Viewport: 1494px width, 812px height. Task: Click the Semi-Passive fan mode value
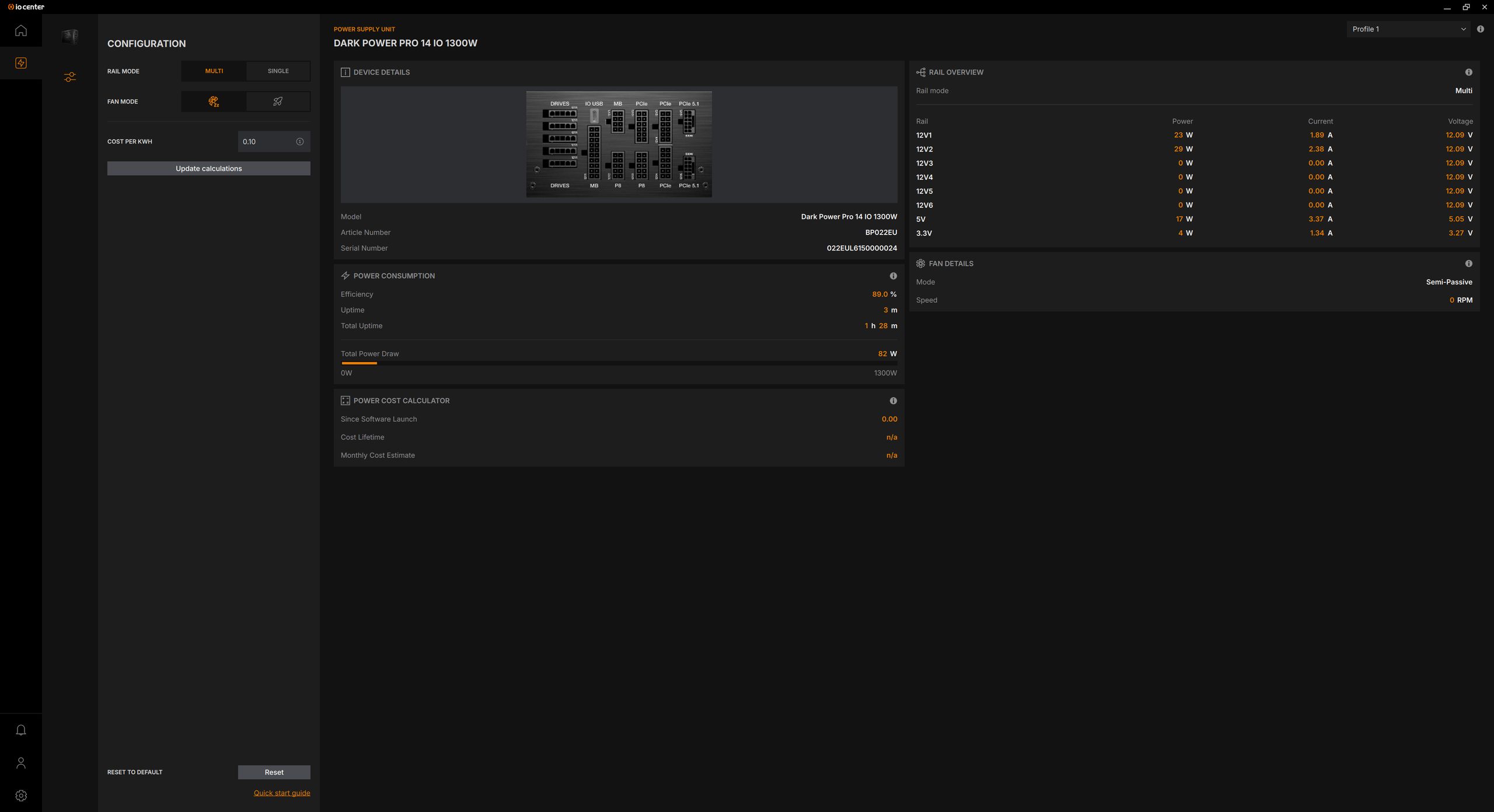pyautogui.click(x=1449, y=282)
